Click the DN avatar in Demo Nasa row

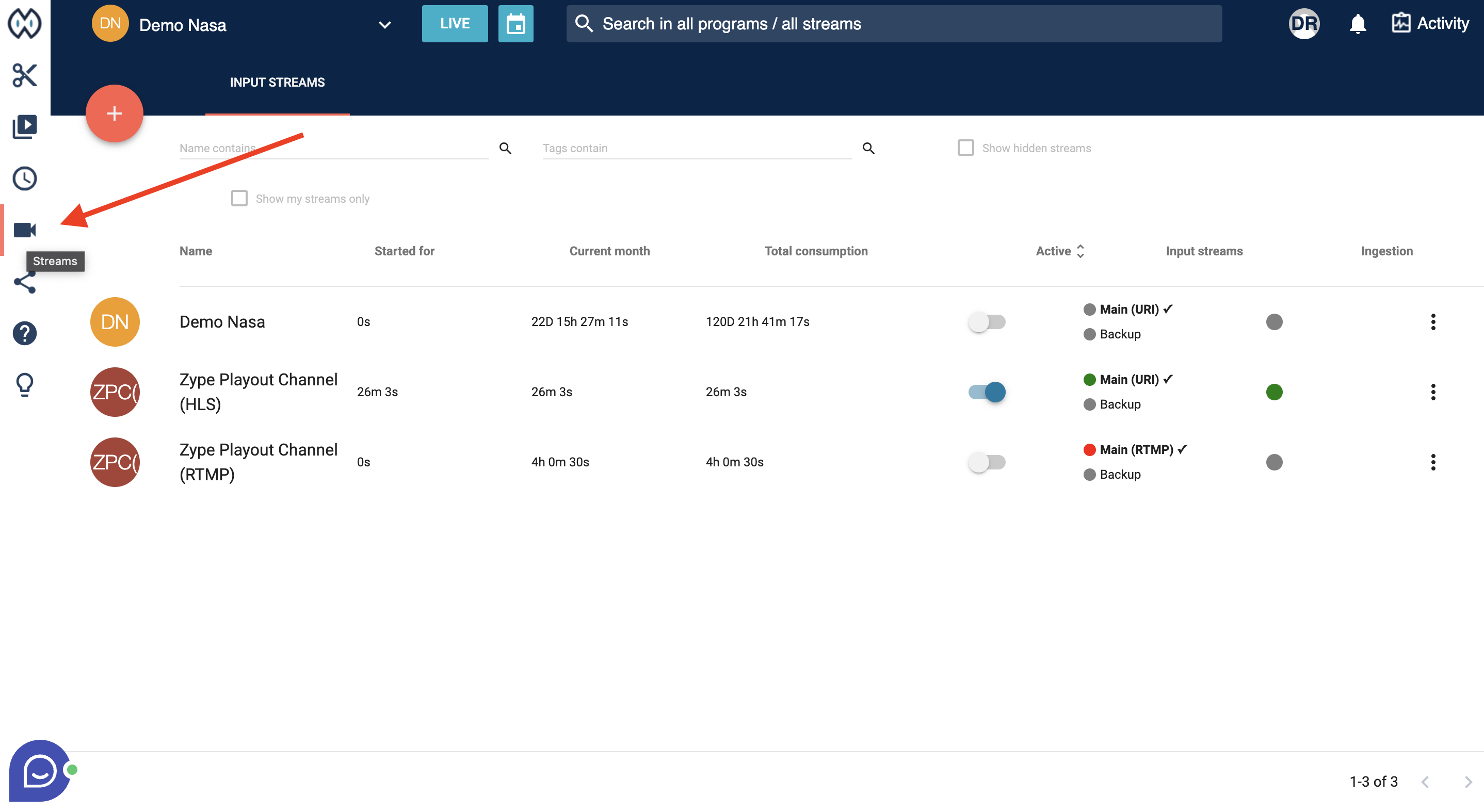pyautogui.click(x=115, y=321)
